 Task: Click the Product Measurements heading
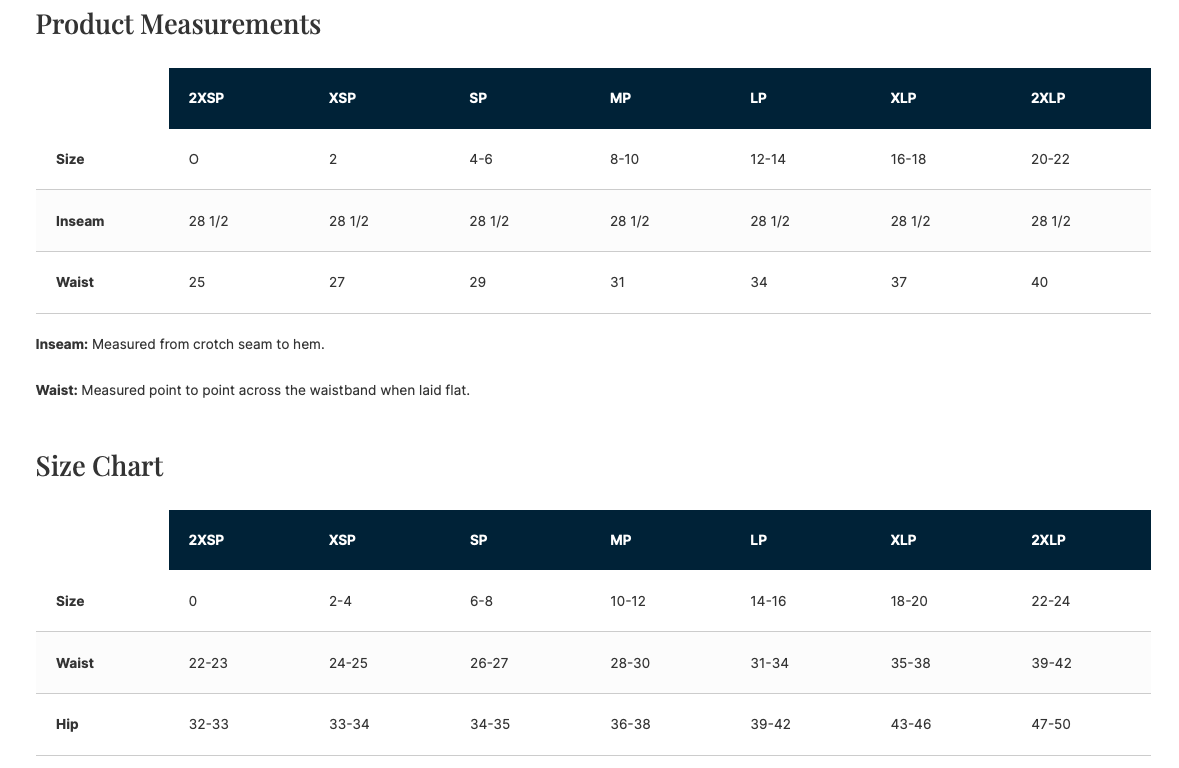pyautogui.click(x=178, y=24)
